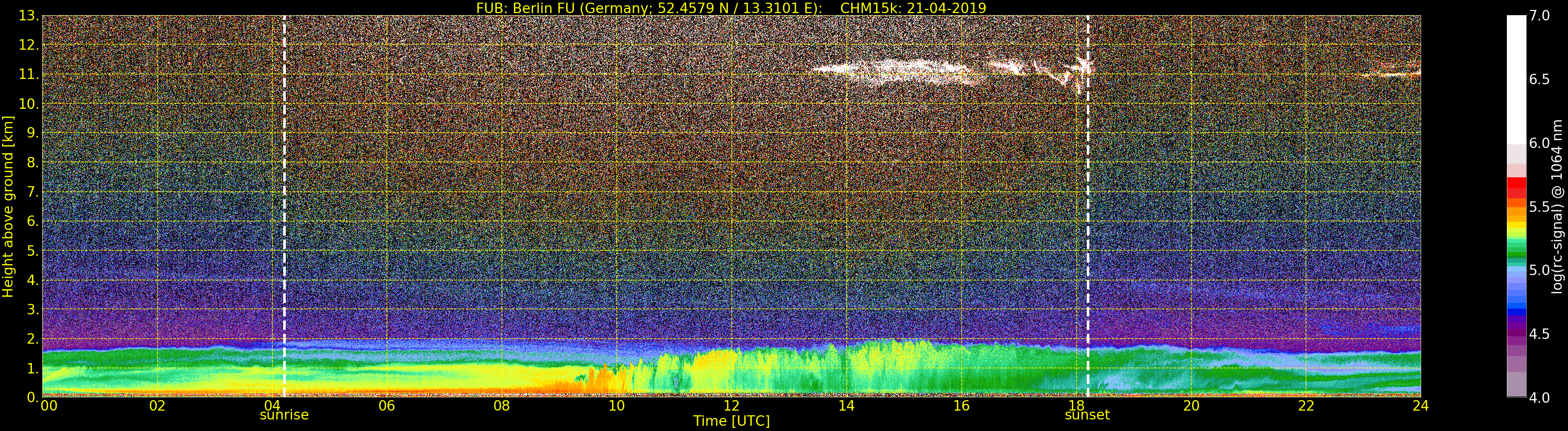This screenshot has width=1568, height=431.
Task: Click the 'log(rc-signal) @ 1064 nm' colorbar label
Action: coord(1557,207)
